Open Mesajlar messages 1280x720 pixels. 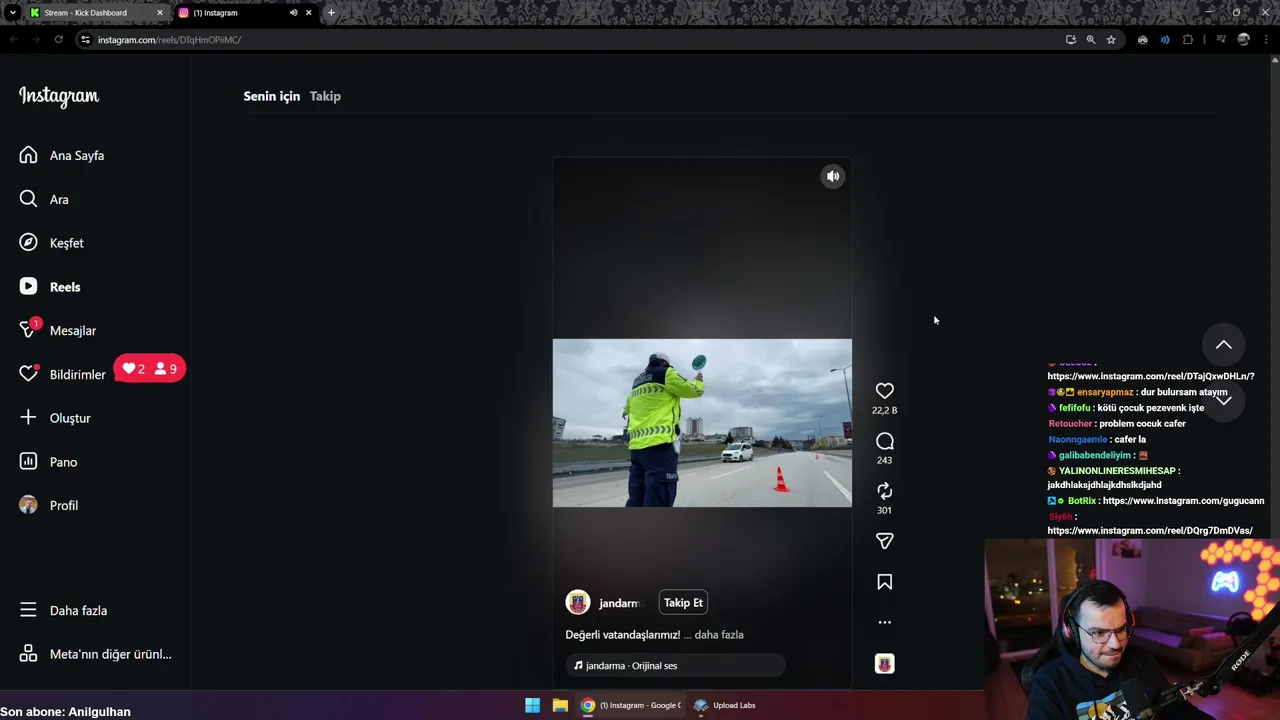pyautogui.click(x=58, y=330)
